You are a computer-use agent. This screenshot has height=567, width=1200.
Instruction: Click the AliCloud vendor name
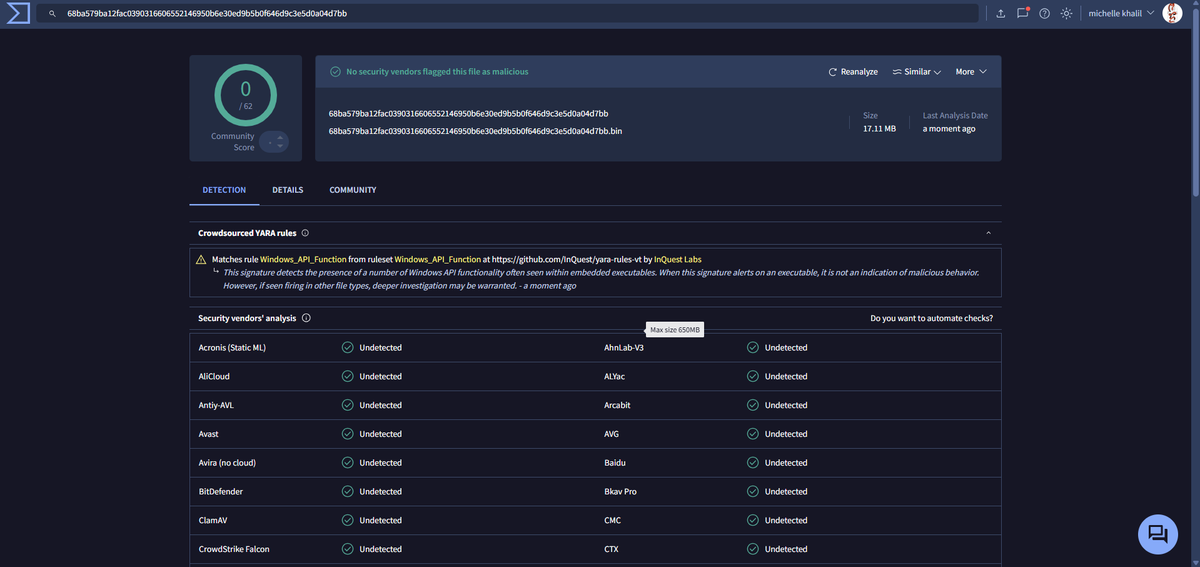tap(215, 376)
